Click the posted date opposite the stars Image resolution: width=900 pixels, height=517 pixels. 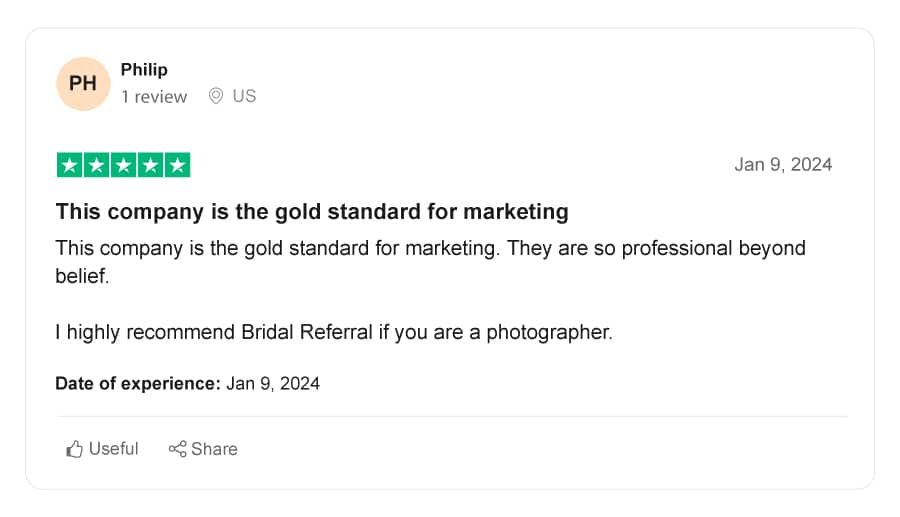tap(783, 165)
